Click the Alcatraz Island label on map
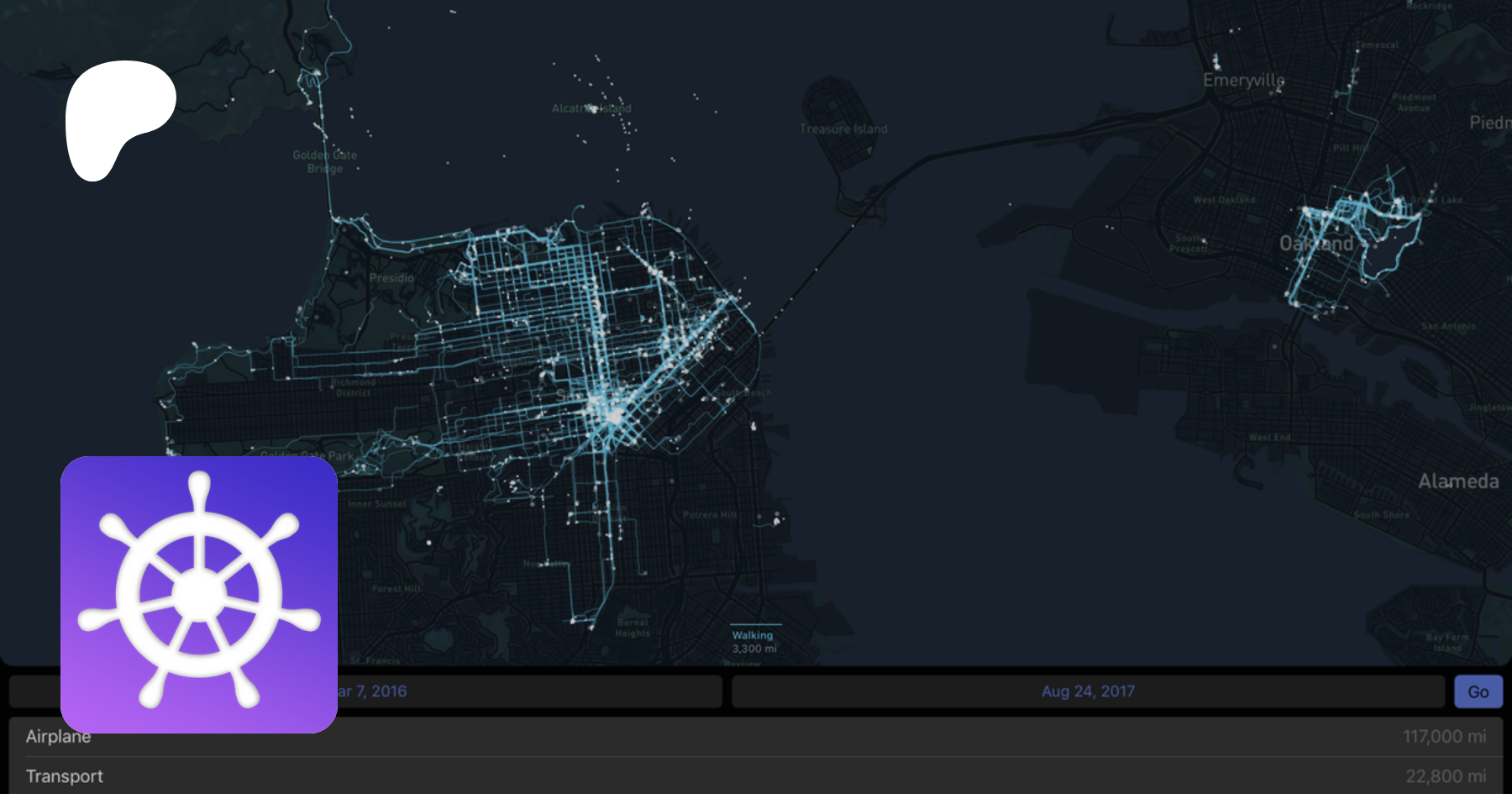The height and width of the screenshot is (794, 1512). pos(591,108)
